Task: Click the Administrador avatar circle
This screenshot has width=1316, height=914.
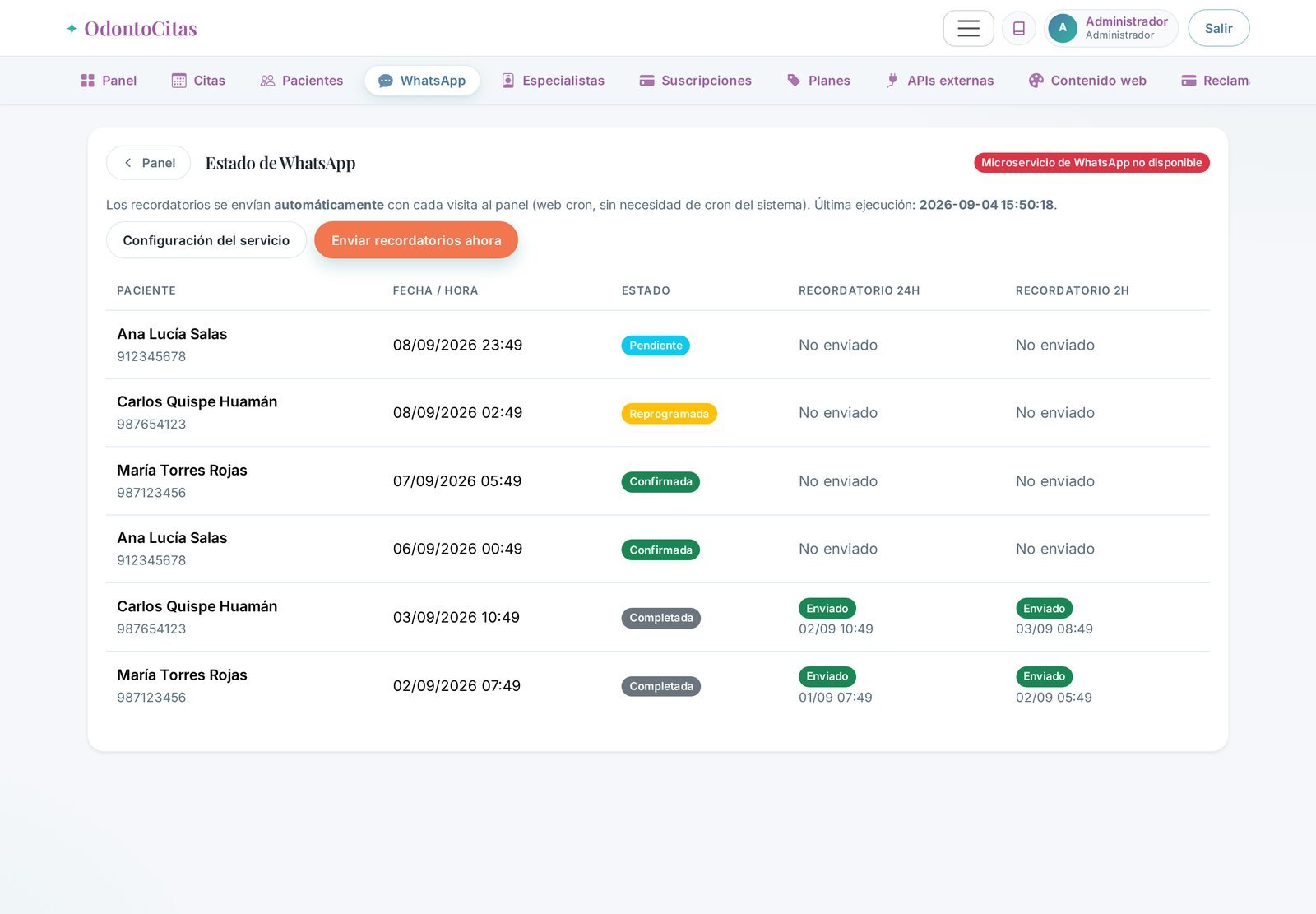Action: pos(1063,28)
